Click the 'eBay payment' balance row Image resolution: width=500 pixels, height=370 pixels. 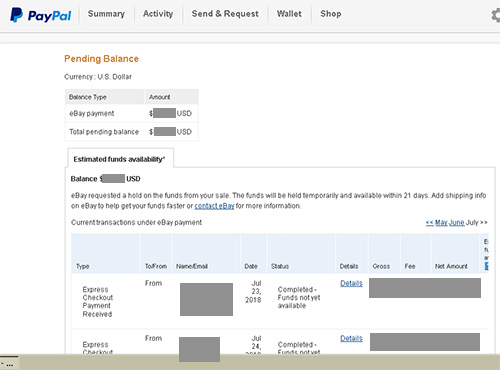click(132, 113)
